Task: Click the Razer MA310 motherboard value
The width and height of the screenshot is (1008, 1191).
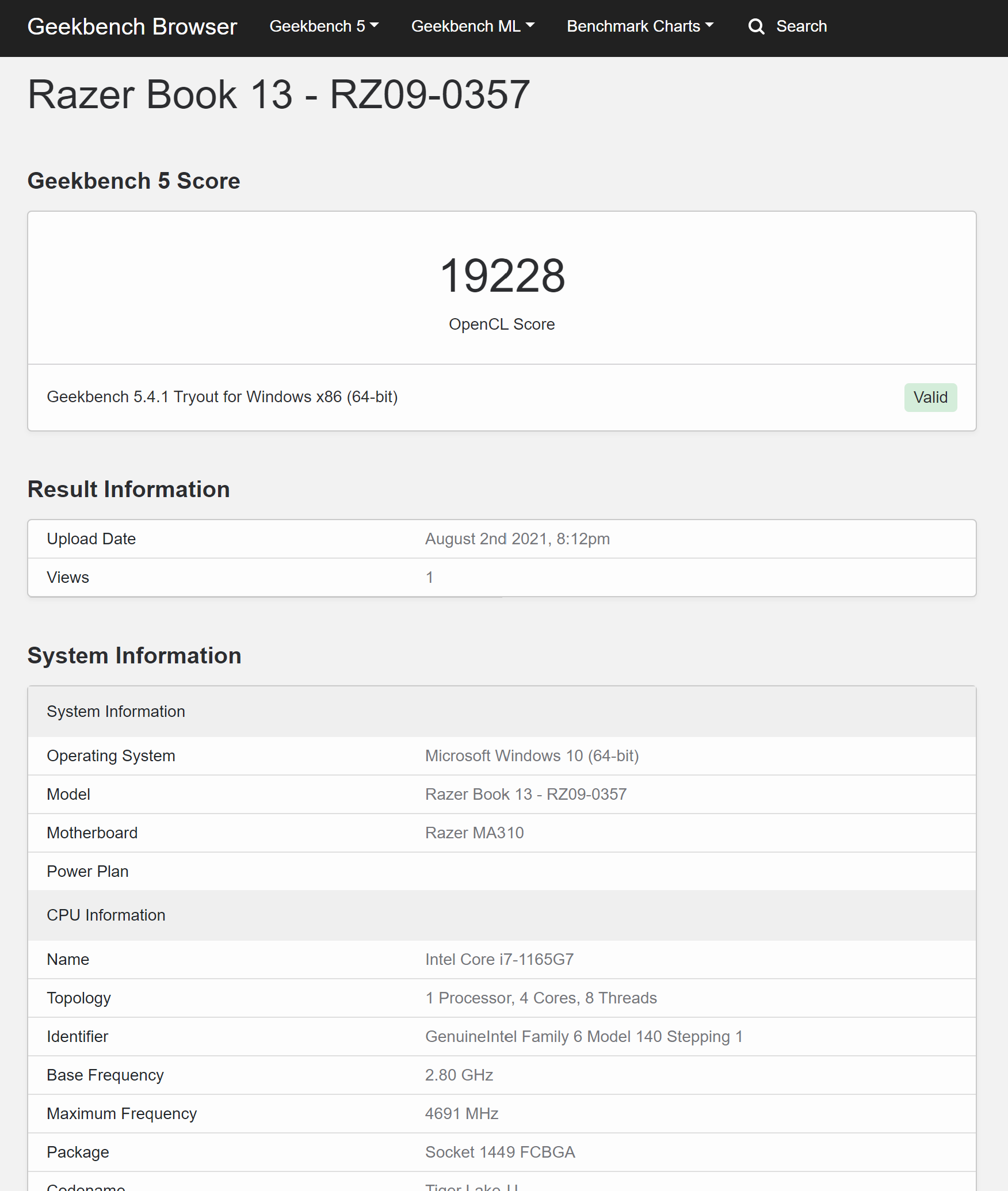Action: pyautogui.click(x=474, y=833)
